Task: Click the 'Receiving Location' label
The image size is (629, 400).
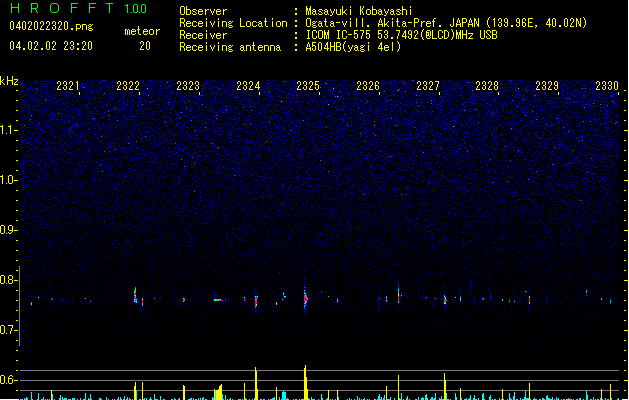Action: click(233, 23)
